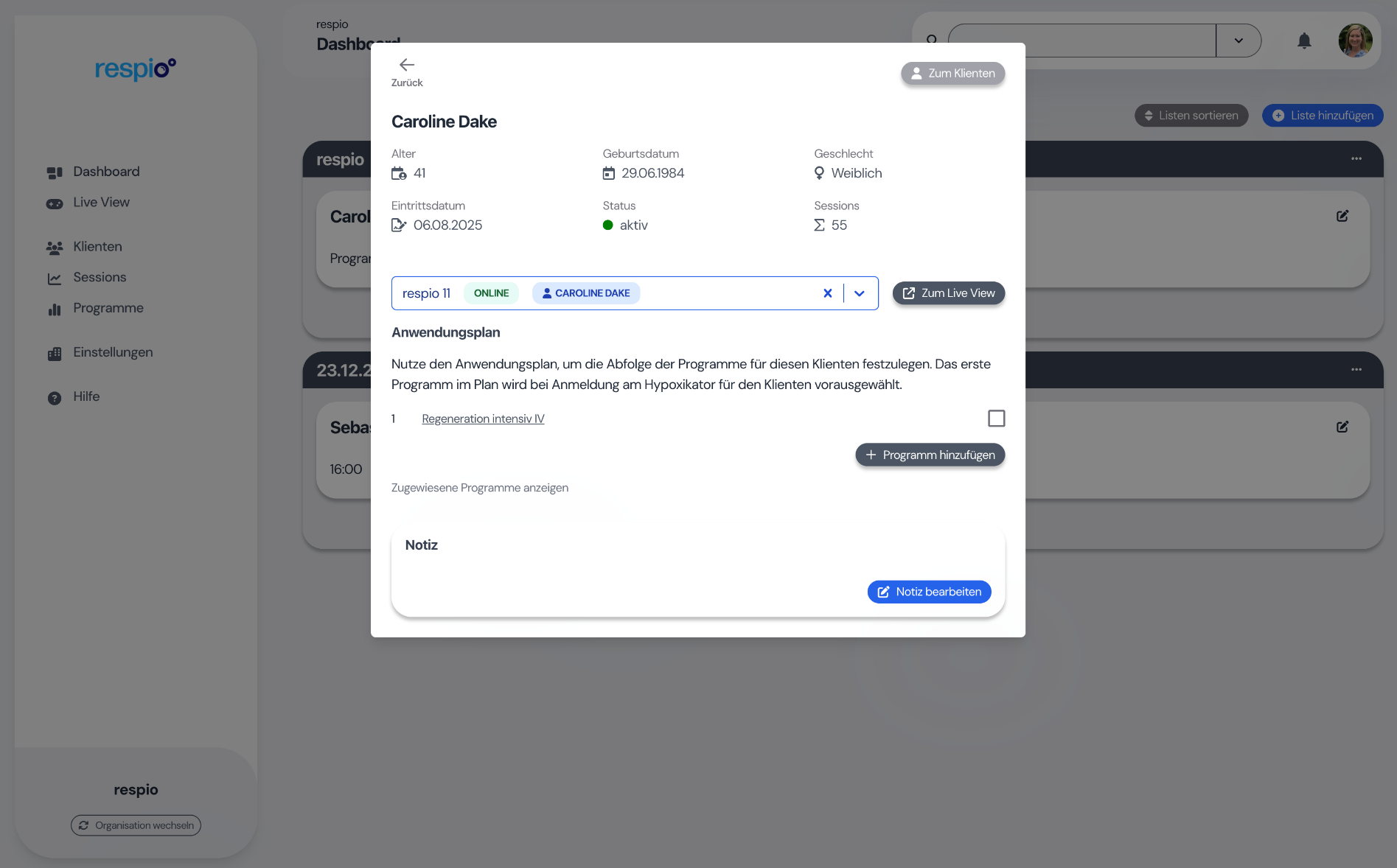Viewport: 1397px width, 868px height.
Task: Click the Sessions chart icon
Action: (x=55, y=279)
